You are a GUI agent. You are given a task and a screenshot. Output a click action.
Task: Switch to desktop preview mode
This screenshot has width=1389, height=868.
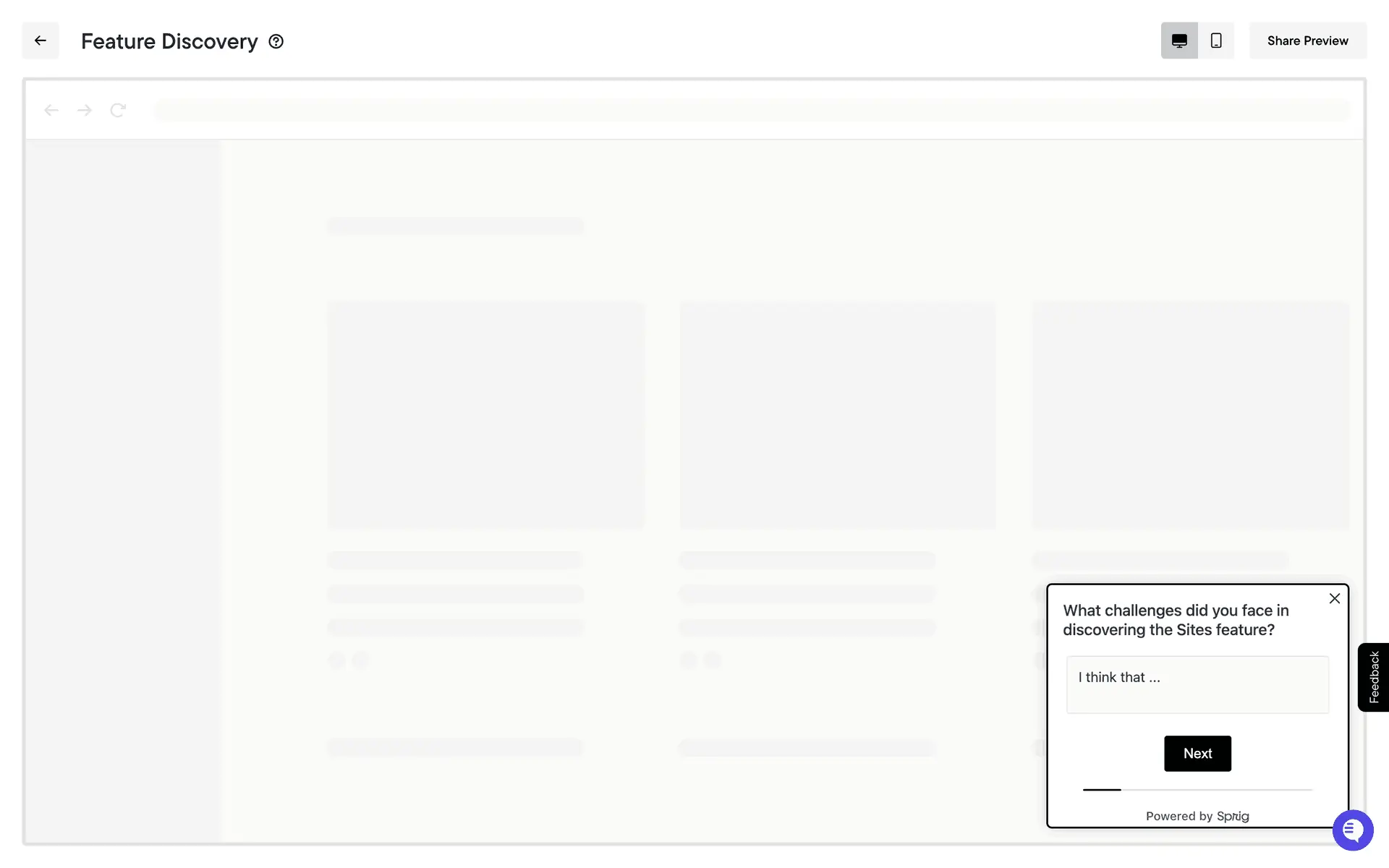(1179, 41)
